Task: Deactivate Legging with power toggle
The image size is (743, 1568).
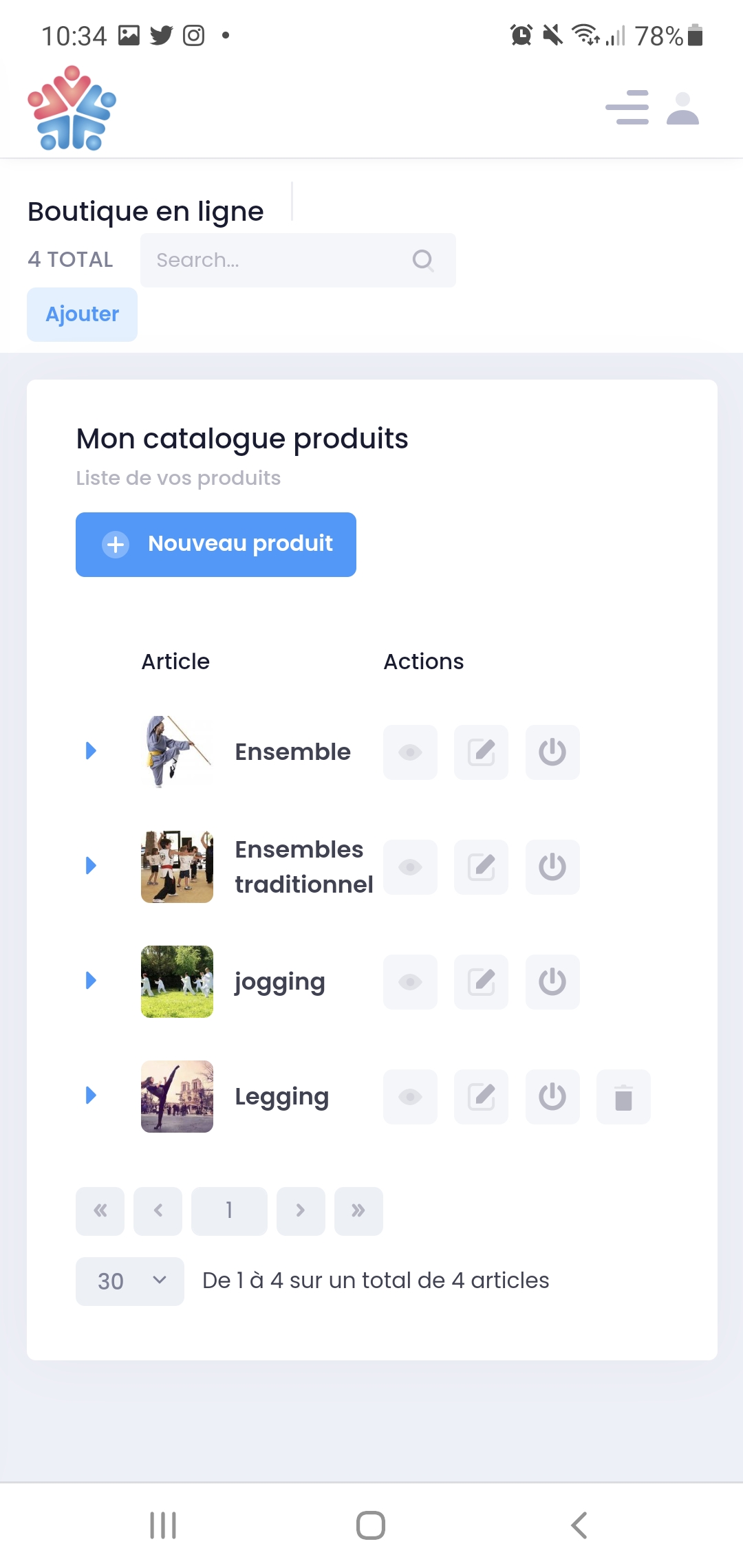Action: [x=552, y=1096]
